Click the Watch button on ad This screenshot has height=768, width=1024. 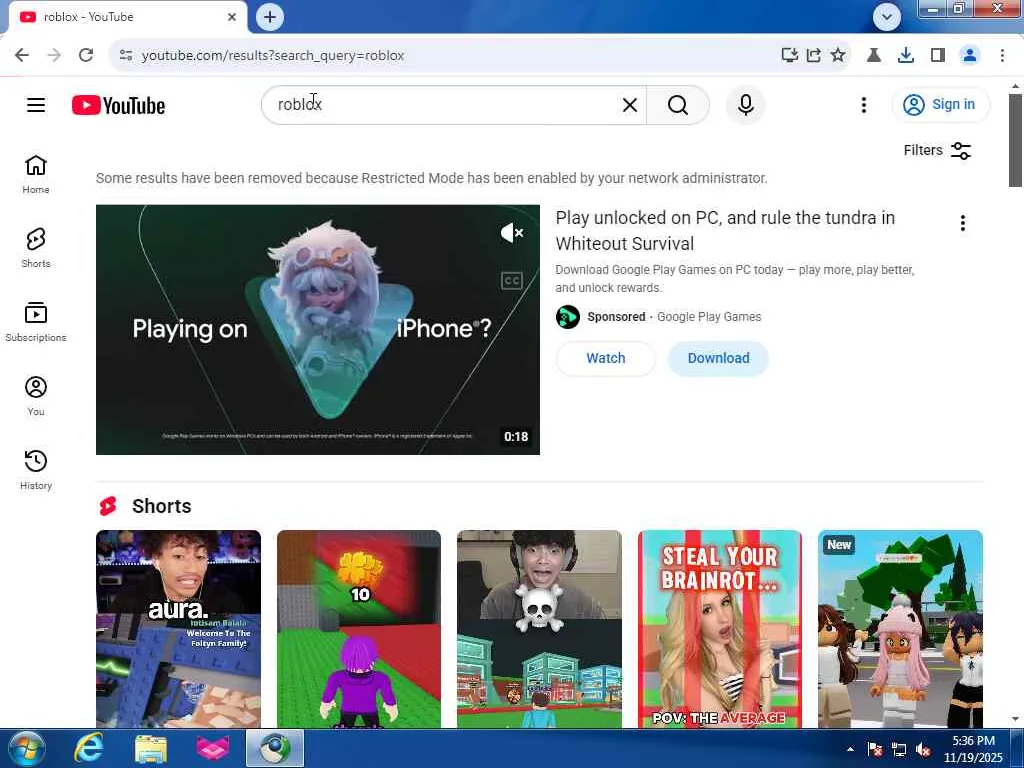605,359
